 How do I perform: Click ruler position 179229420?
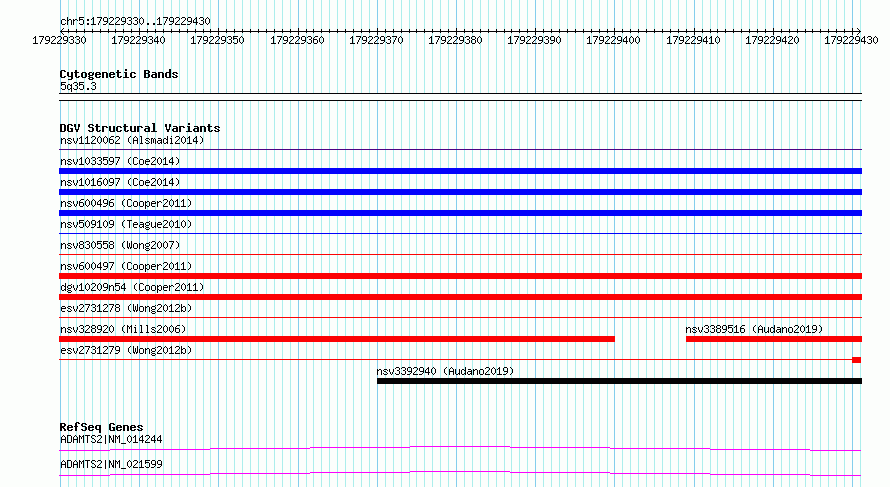pos(772,40)
